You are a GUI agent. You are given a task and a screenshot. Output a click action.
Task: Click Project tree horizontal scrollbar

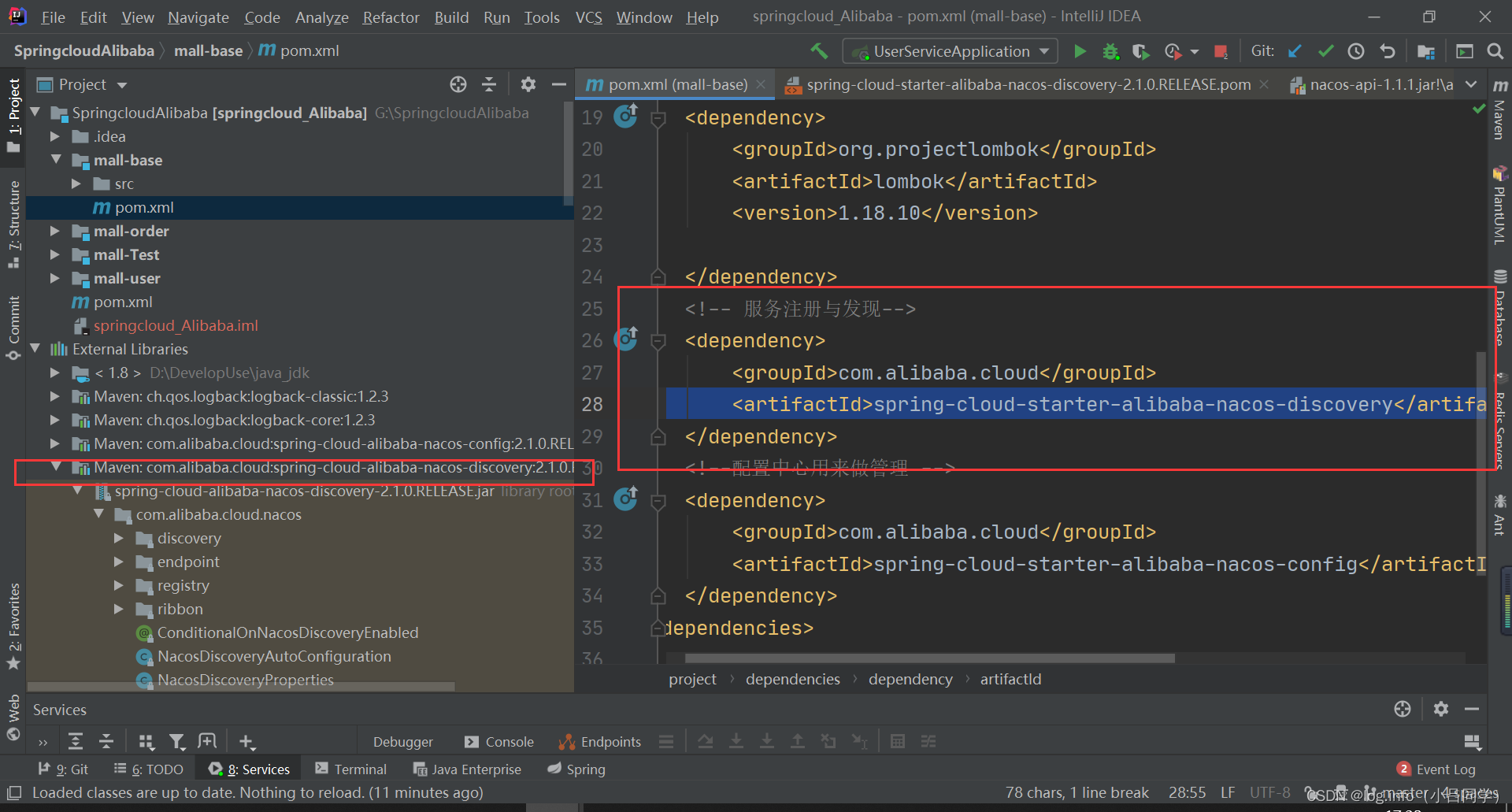point(240,687)
